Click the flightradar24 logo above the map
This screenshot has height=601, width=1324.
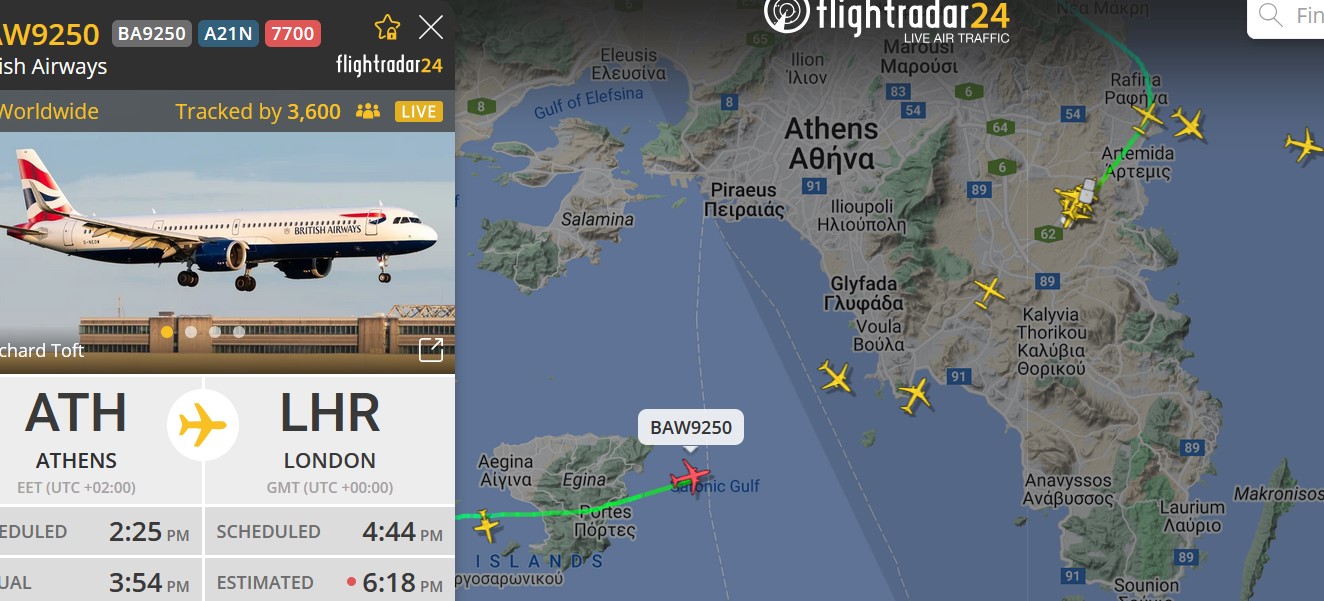[x=887, y=17]
